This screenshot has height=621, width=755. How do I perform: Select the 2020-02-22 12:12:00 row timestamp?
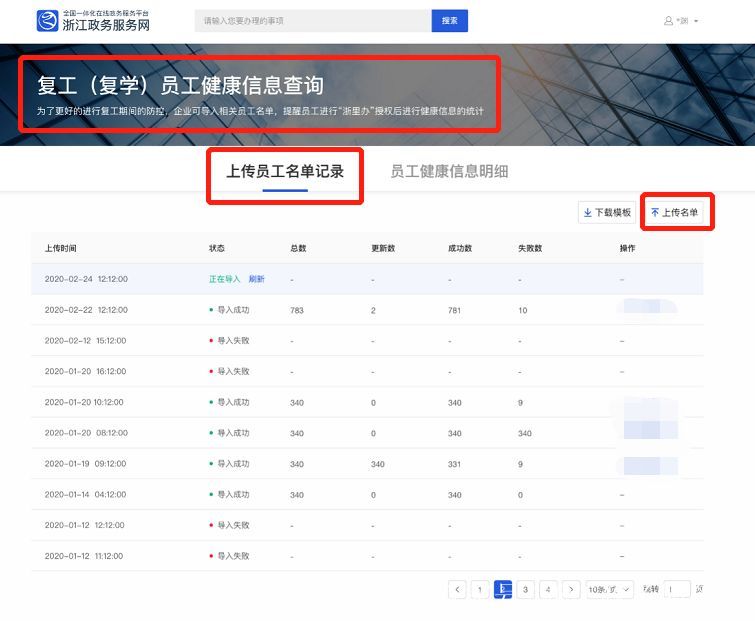click(86, 310)
